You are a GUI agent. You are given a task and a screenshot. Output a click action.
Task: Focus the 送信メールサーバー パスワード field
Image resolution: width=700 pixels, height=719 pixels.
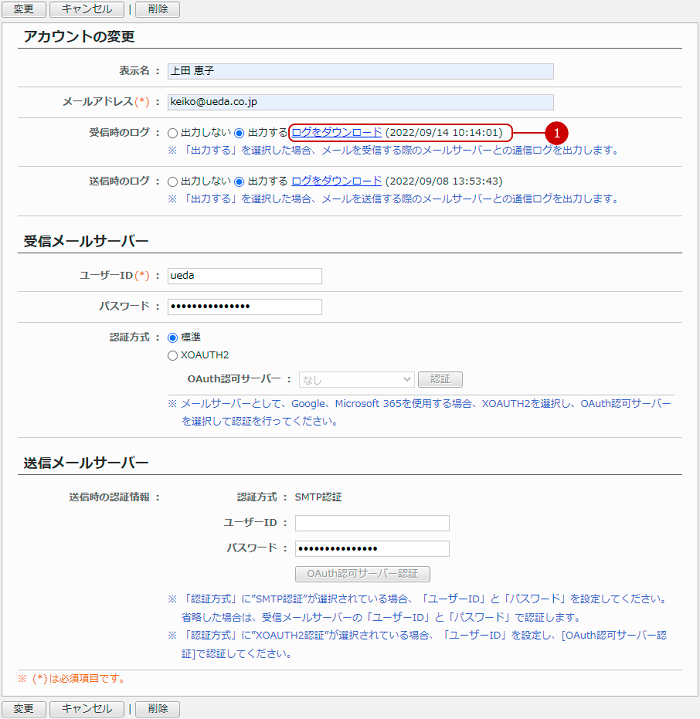tap(372, 549)
